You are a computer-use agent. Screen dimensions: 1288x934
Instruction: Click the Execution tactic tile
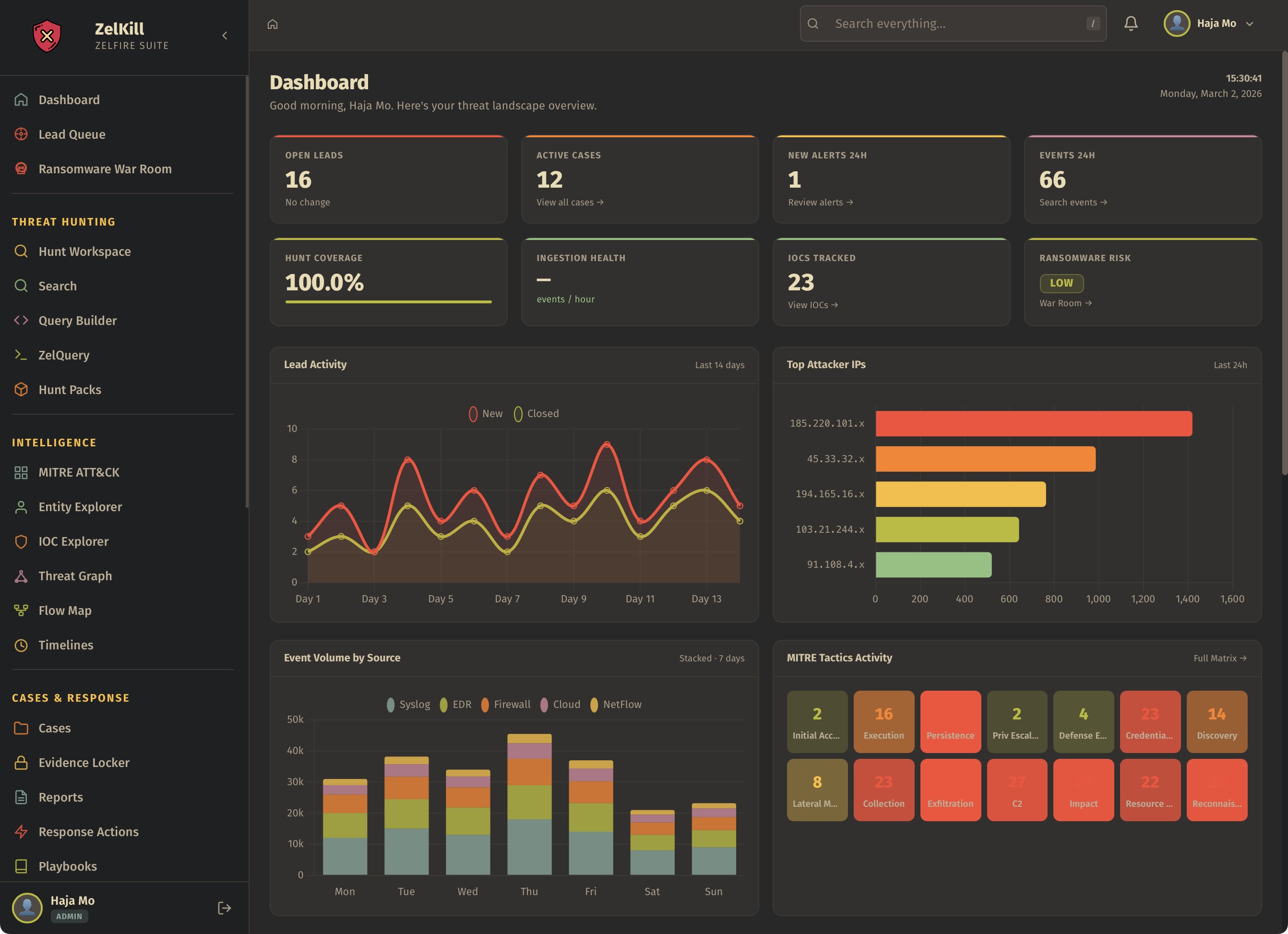tap(883, 721)
